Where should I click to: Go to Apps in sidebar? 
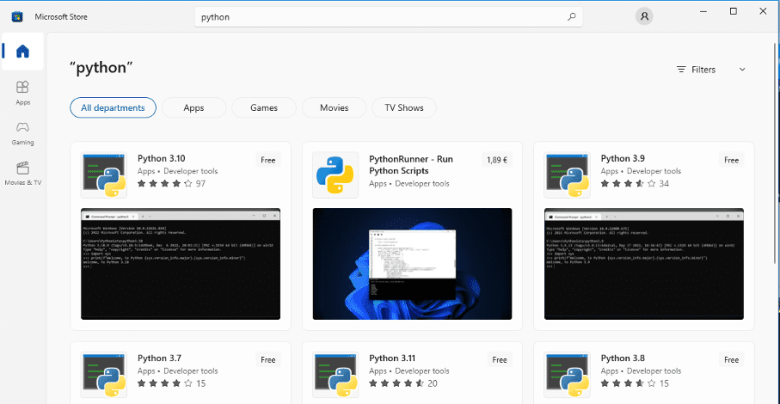[x=23, y=93]
